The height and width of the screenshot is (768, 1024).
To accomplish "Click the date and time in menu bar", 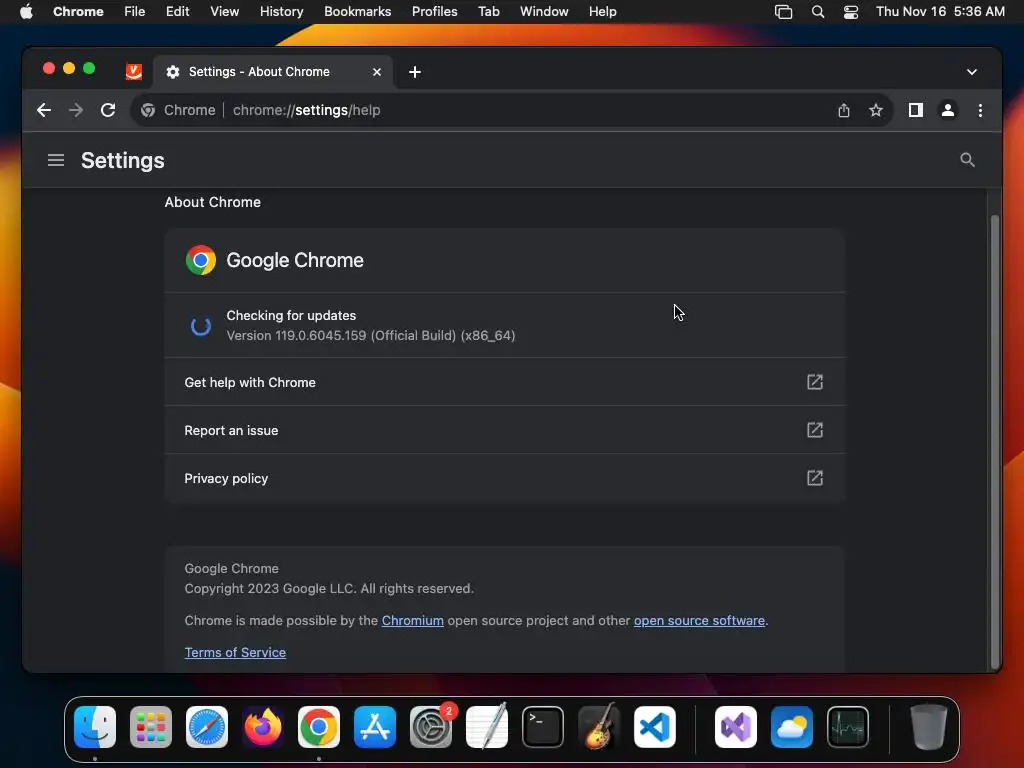I will click(x=940, y=12).
